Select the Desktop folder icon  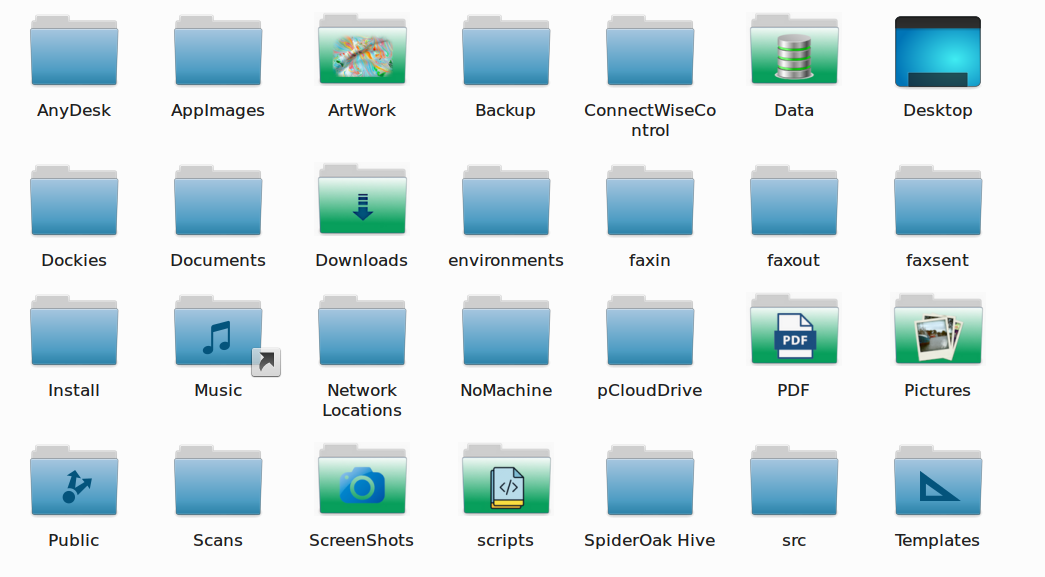[938, 51]
